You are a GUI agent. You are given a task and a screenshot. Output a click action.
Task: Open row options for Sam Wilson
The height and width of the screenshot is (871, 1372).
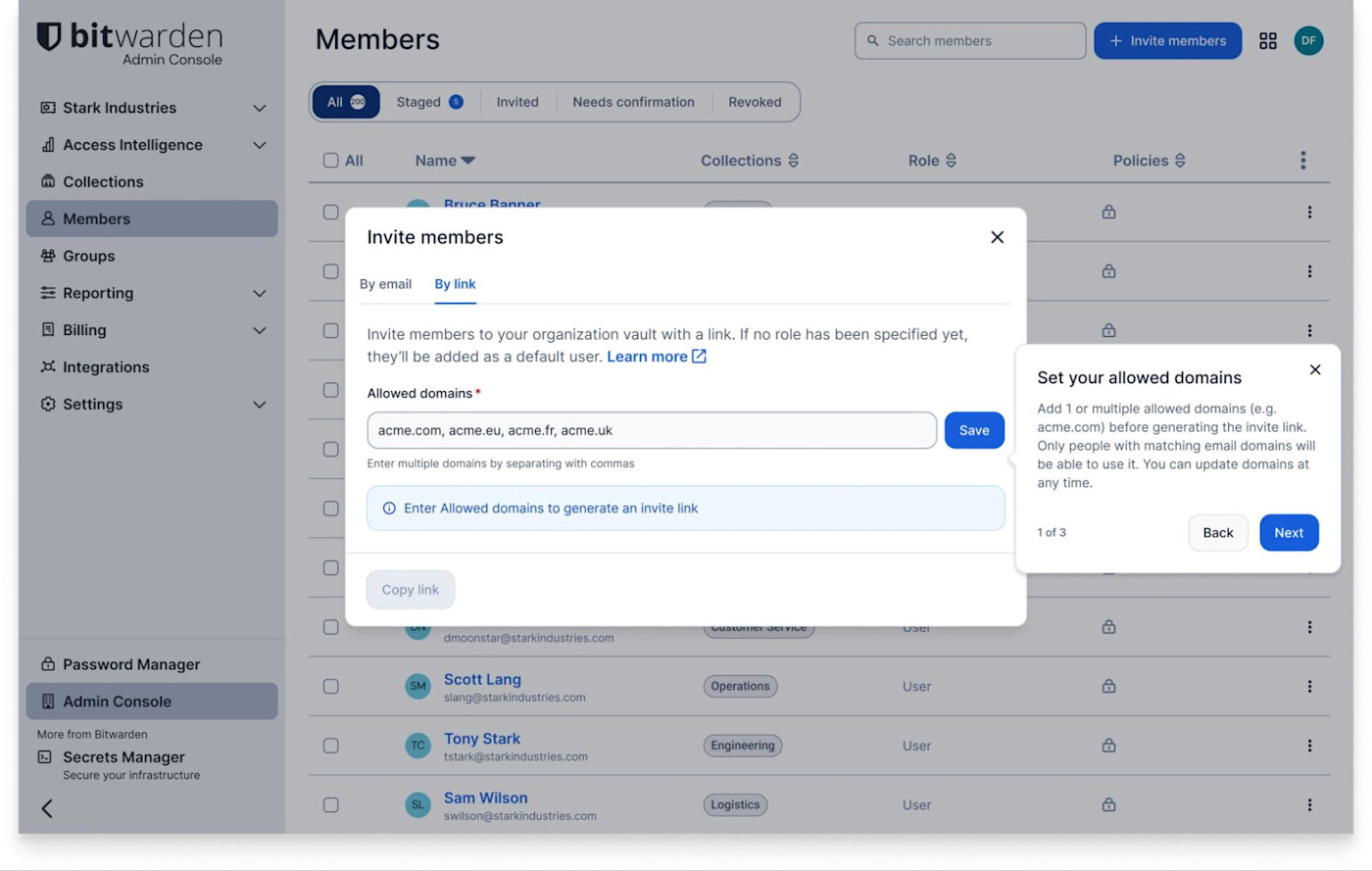(1309, 804)
